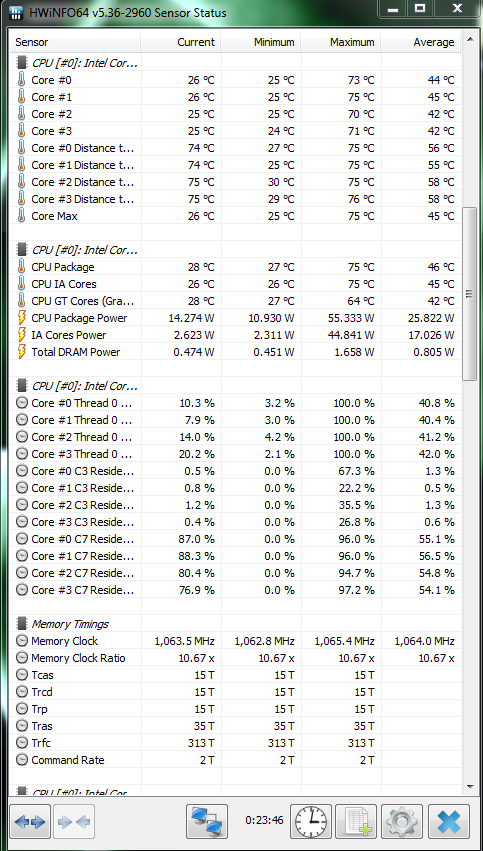This screenshot has width=483, height=851.
Task: Click the Memory Timings chip icon
Action: (x=22, y=624)
